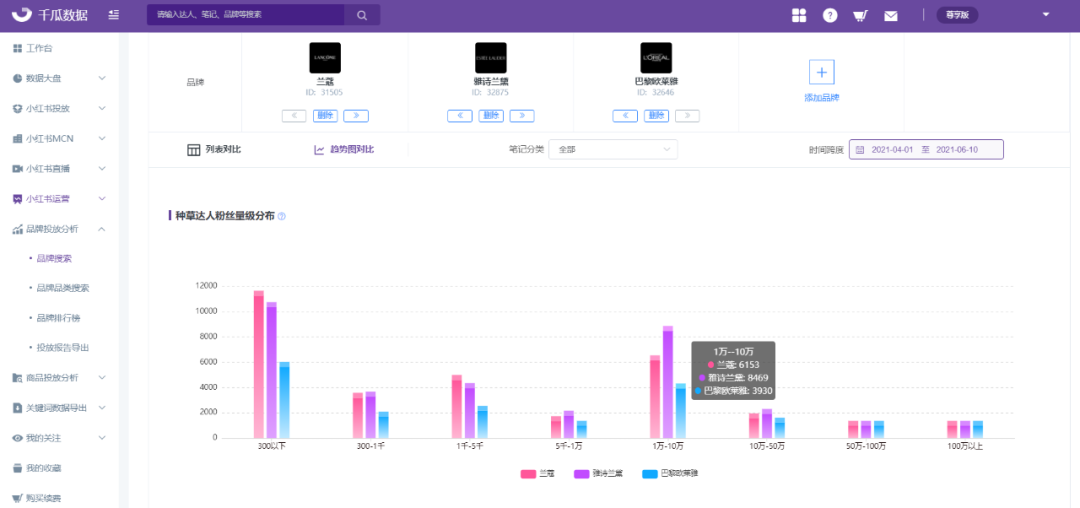The width and height of the screenshot is (1080, 508).
Task: Collapse the sidebar menu icon
Action: coord(114,14)
